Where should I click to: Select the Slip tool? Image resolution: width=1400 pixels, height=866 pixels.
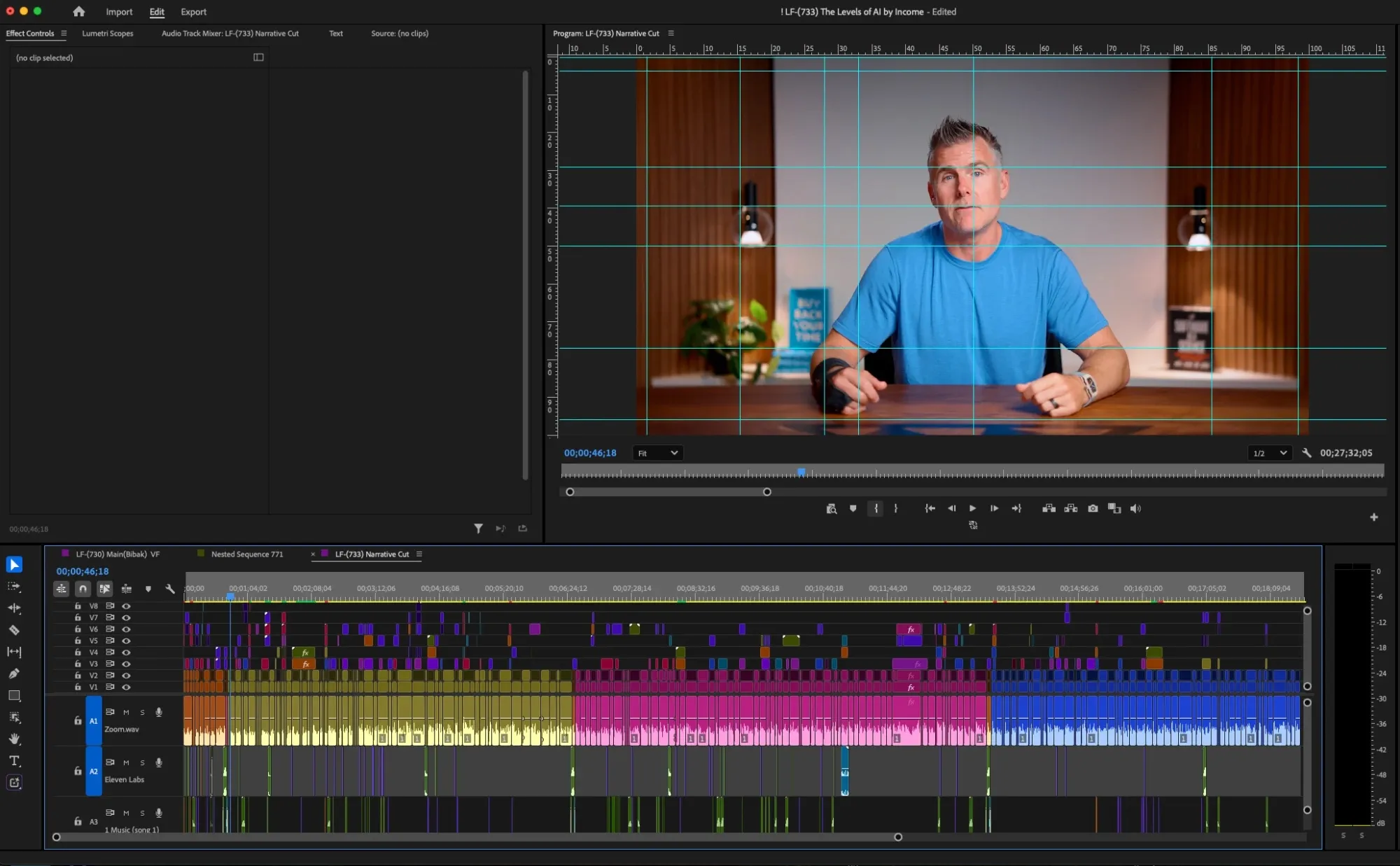(14, 652)
